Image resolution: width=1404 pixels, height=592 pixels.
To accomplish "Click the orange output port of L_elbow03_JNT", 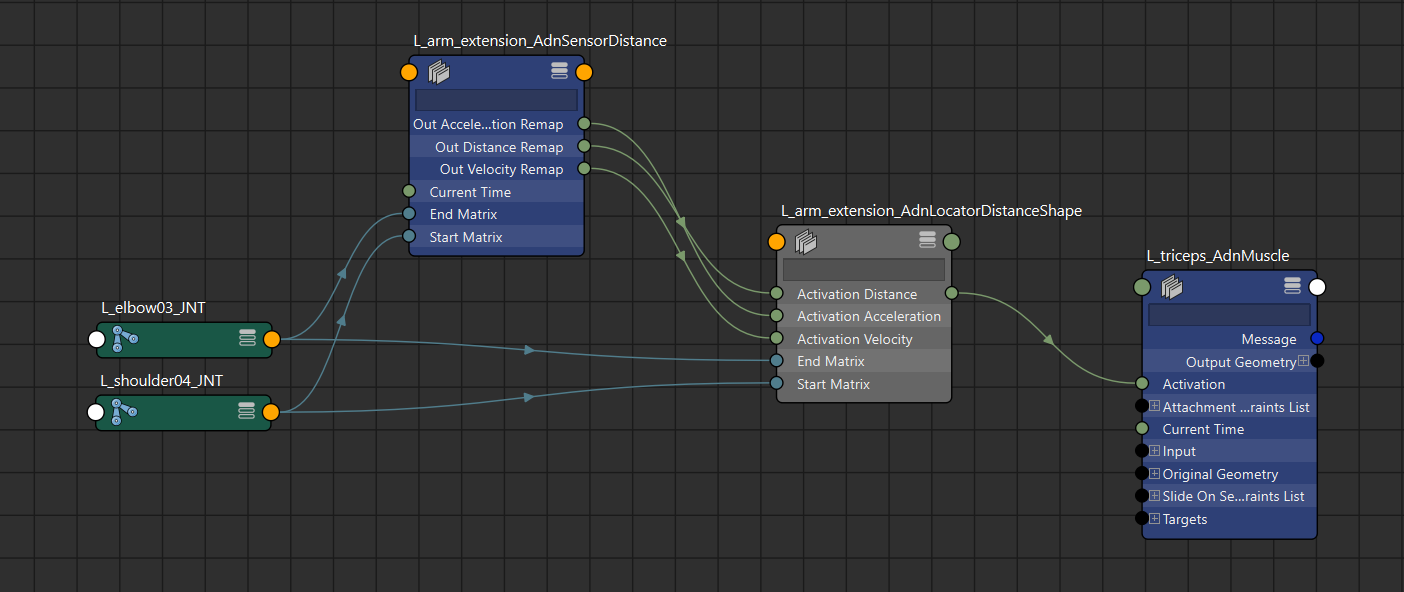I will 271,339.
